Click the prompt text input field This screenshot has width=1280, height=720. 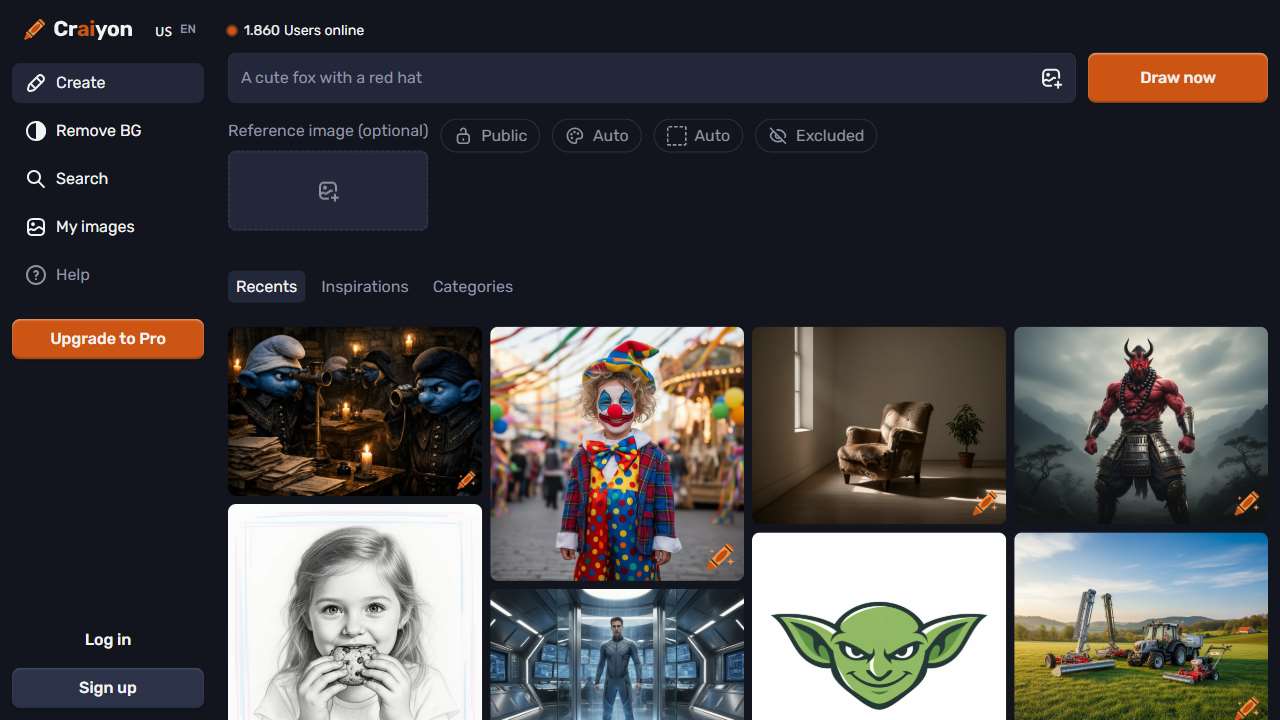630,78
